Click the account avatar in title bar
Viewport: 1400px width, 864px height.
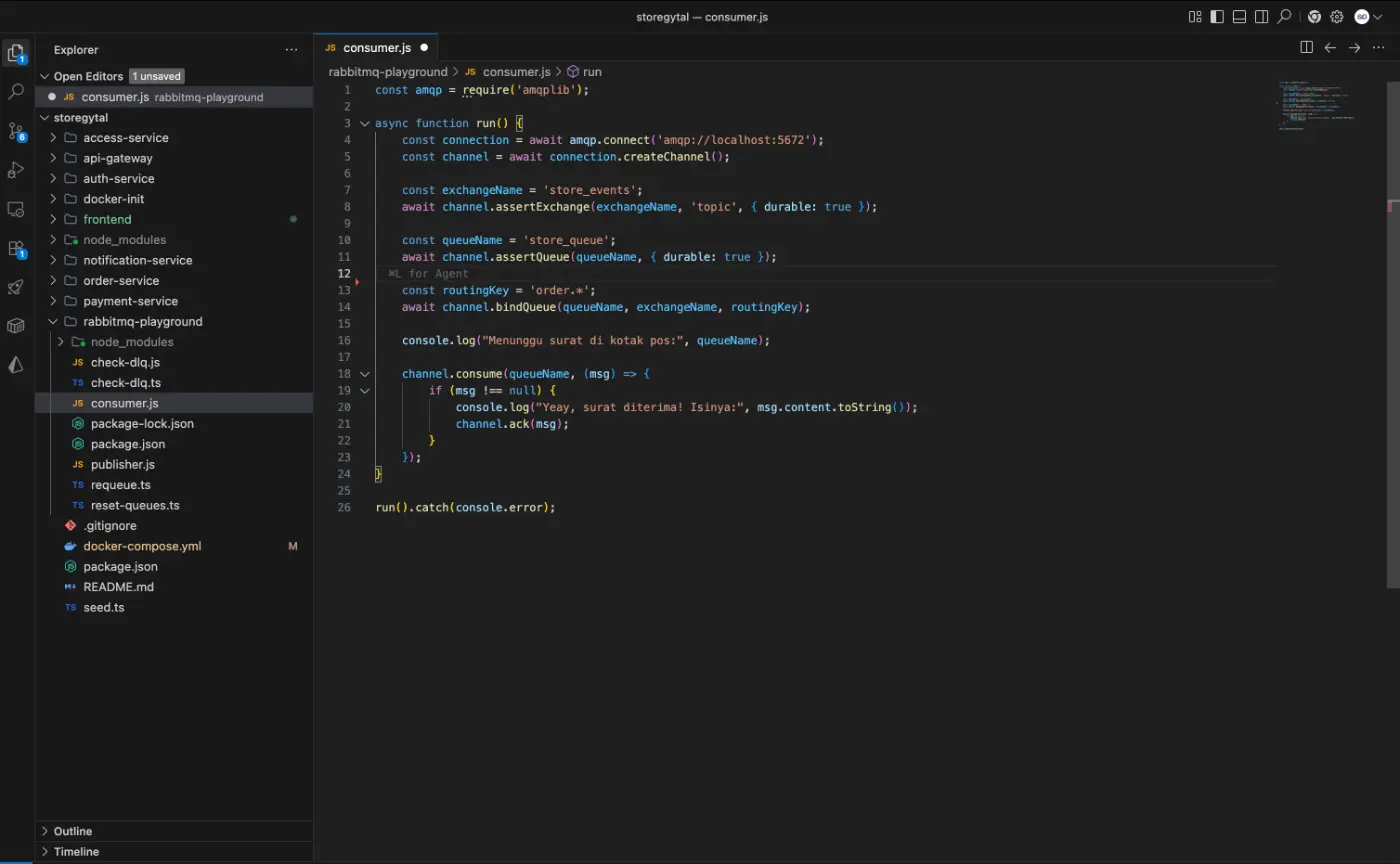click(x=1361, y=17)
